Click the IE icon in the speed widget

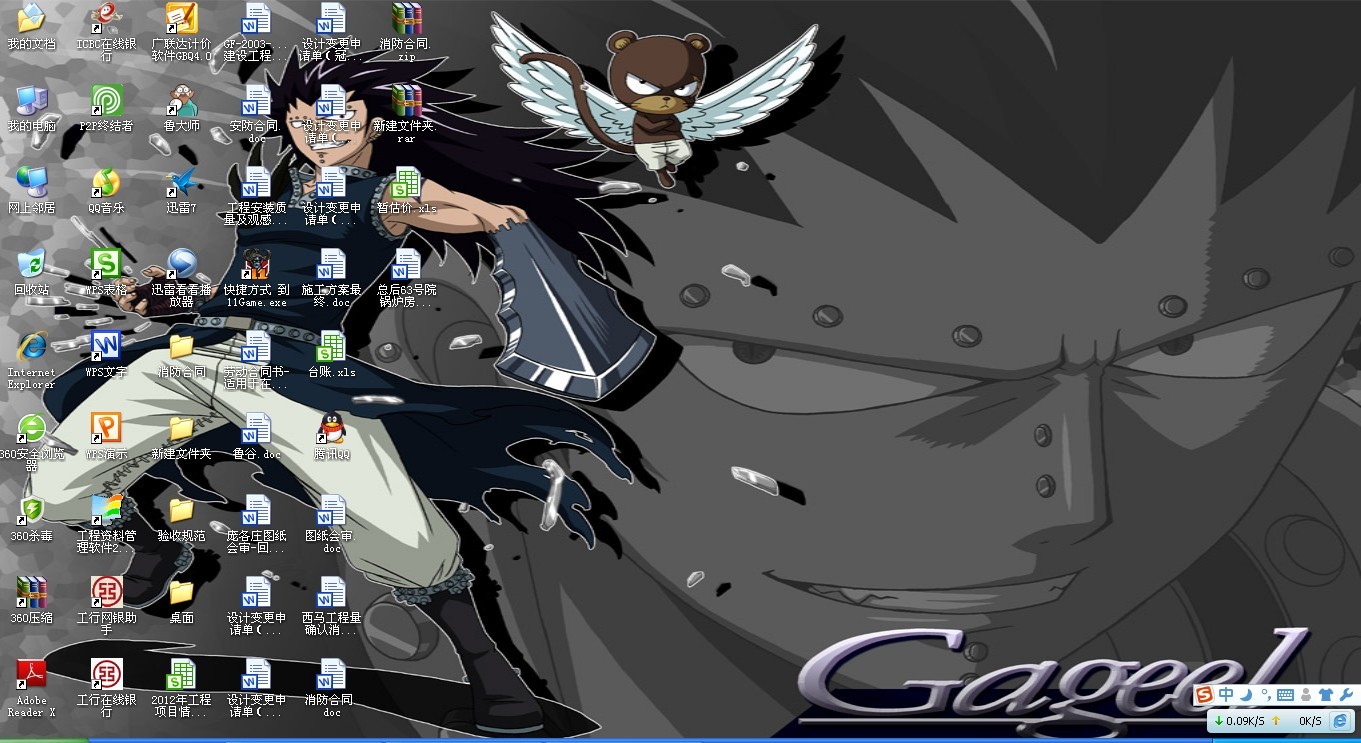[x=1340, y=721]
